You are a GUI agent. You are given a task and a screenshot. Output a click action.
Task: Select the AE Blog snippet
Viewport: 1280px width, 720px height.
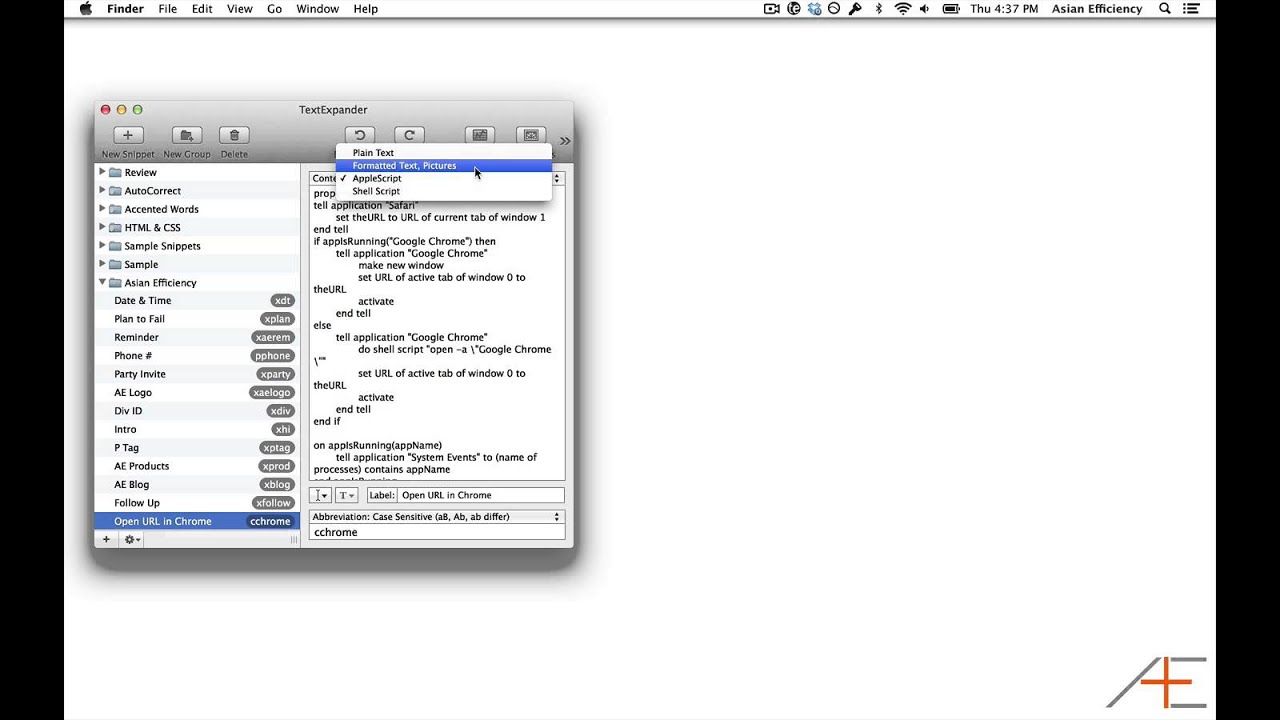pos(197,485)
